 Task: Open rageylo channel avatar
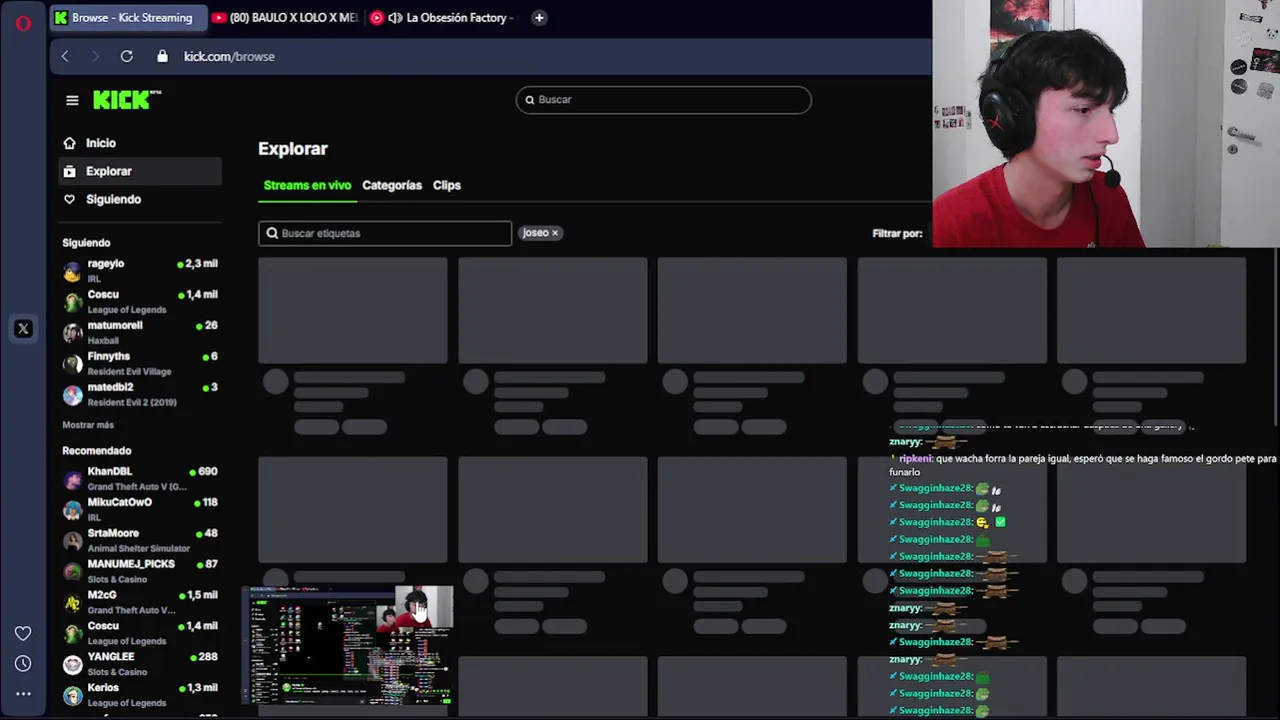(x=72, y=271)
